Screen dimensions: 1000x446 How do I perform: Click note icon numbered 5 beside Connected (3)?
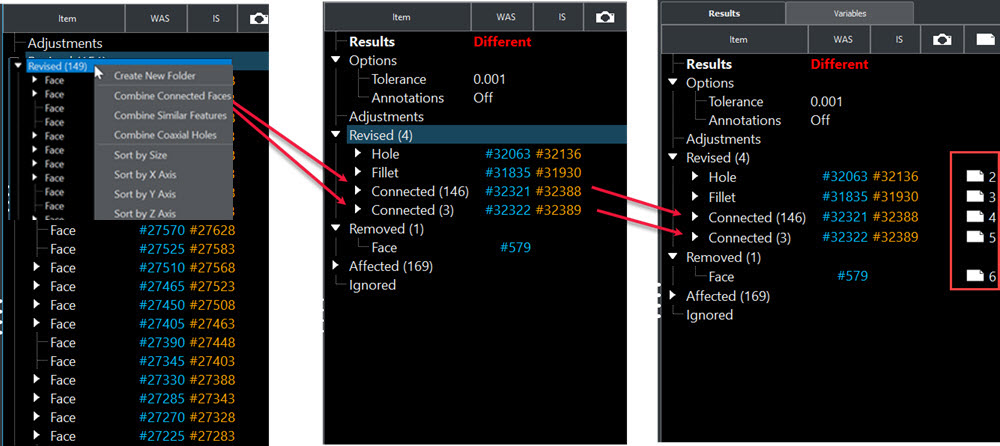[x=975, y=238]
